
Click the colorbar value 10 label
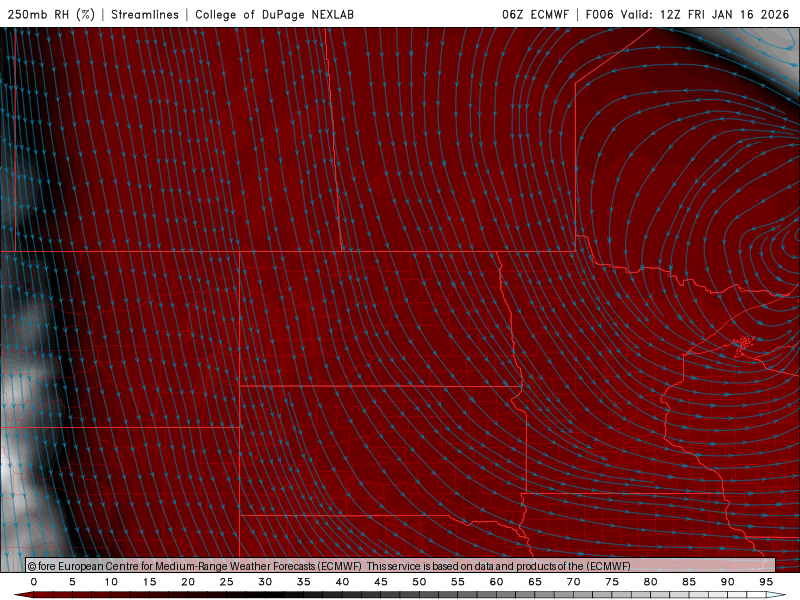(111, 582)
